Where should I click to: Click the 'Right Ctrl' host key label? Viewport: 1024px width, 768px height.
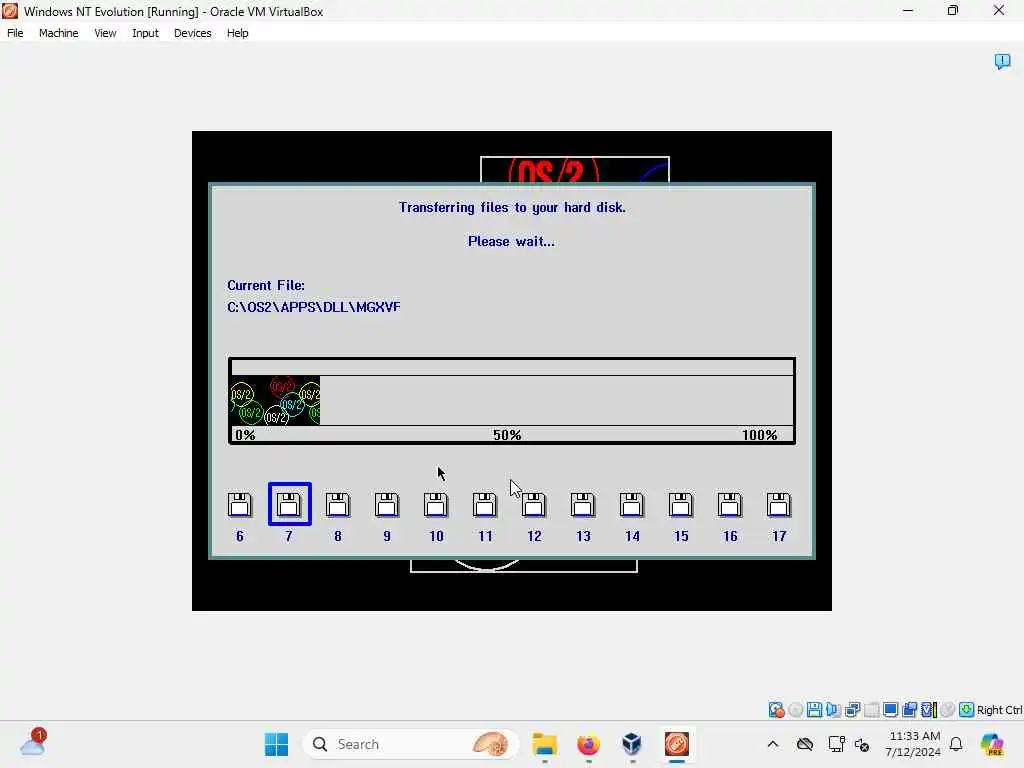tap(999, 710)
